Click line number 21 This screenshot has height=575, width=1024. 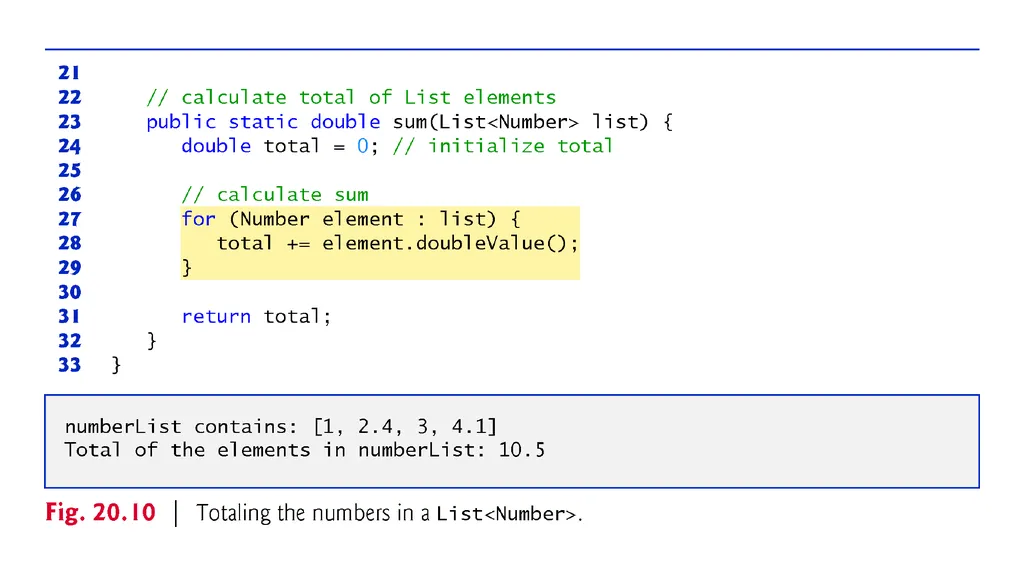tap(69, 73)
